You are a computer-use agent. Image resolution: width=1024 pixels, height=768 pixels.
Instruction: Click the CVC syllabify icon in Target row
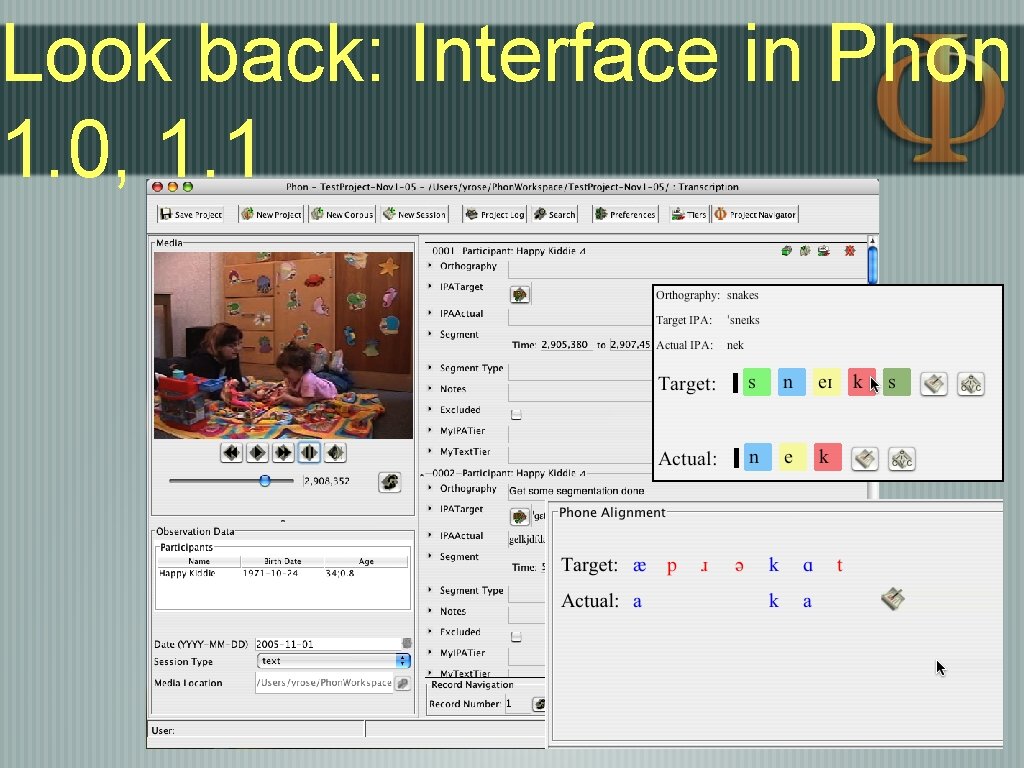pos(970,384)
